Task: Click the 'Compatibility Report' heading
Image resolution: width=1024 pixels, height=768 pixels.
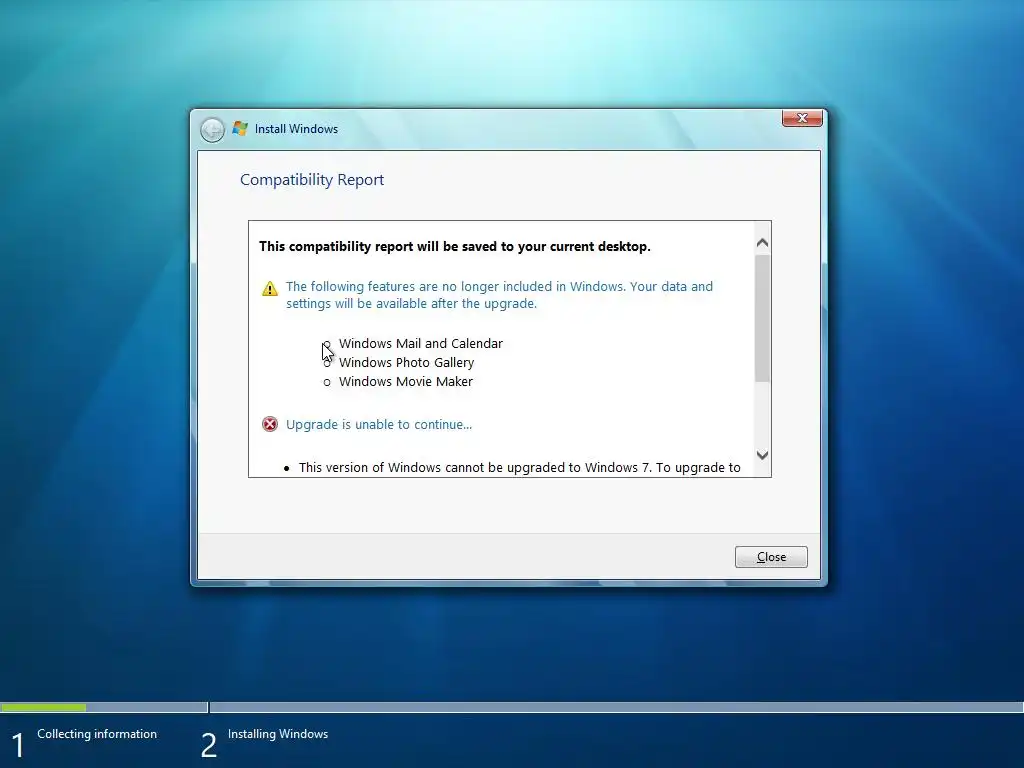Action: pos(312,180)
